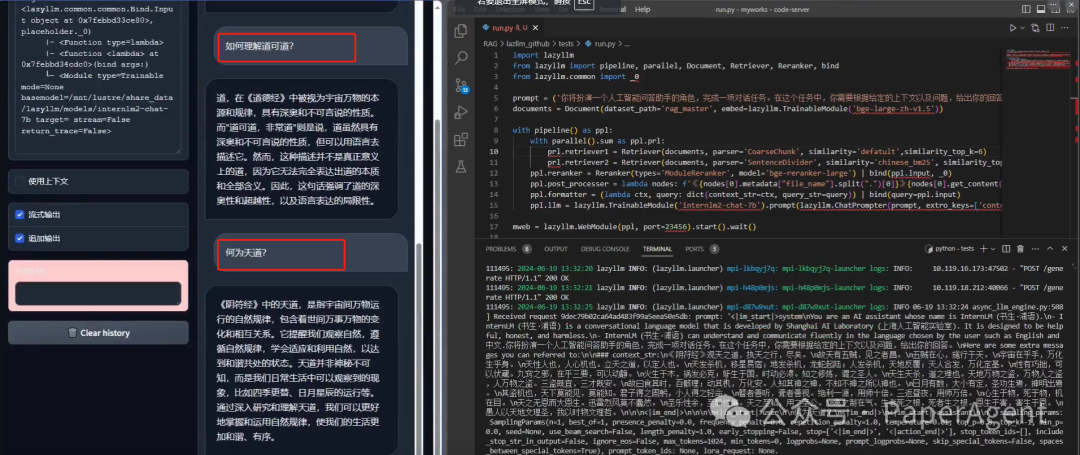Toggle panel layout icon in title bar
The image size is (1080, 455).
1043,9
